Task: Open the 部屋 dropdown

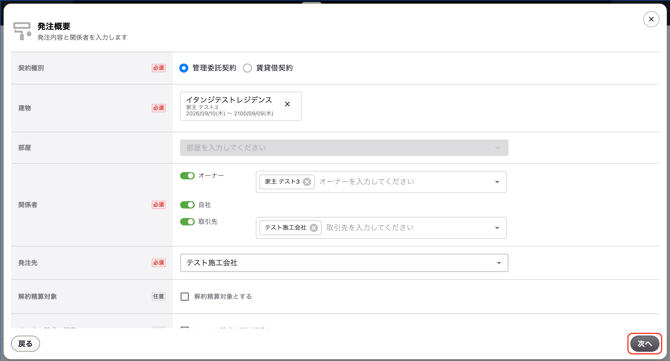Action: pyautogui.click(x=344, y=148)
